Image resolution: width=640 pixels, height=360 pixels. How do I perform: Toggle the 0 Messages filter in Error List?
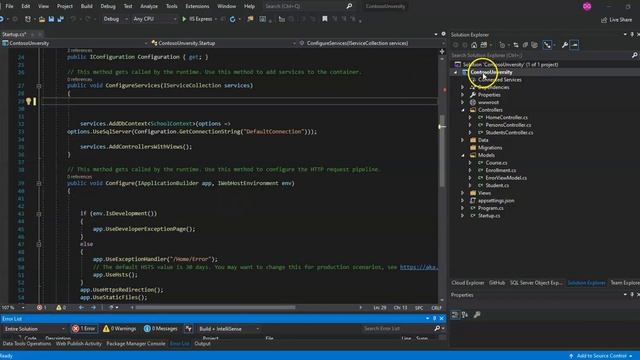click(x=161, y=329)
